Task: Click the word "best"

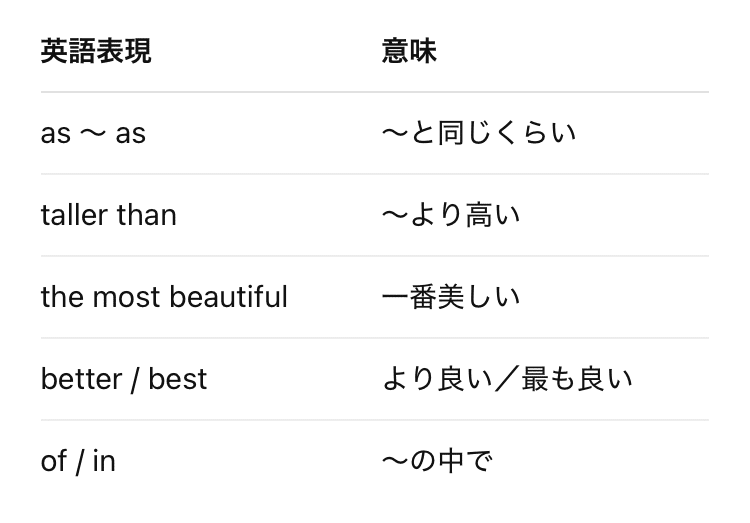Action: [177, 379]
